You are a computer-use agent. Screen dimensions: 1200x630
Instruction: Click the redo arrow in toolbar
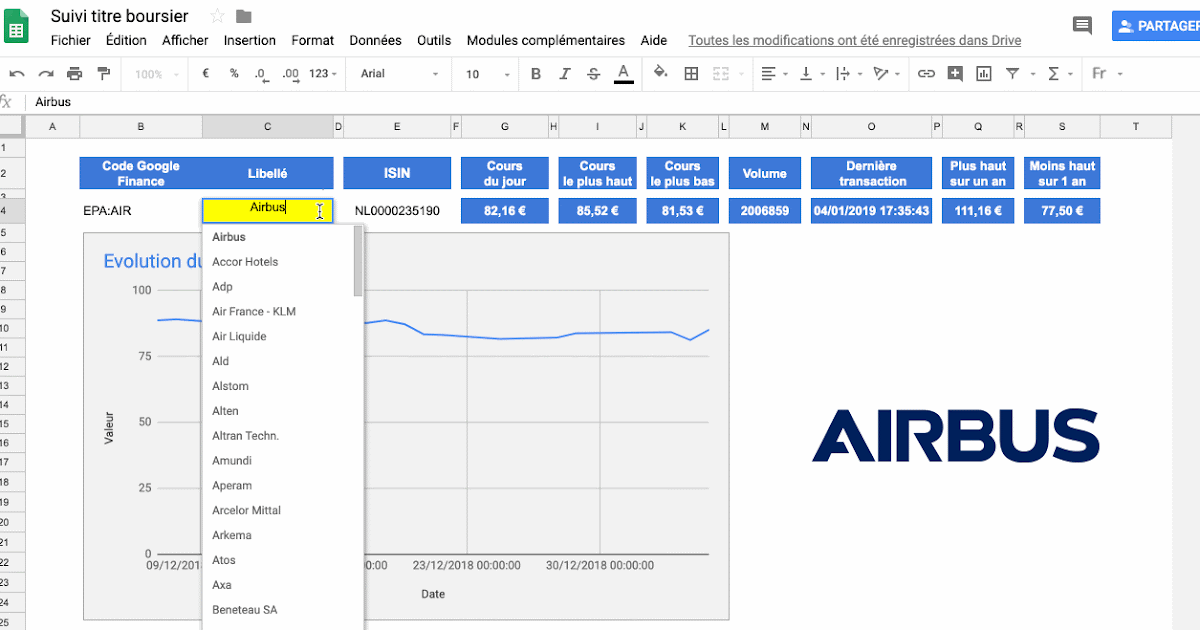(x=46, y=74)
